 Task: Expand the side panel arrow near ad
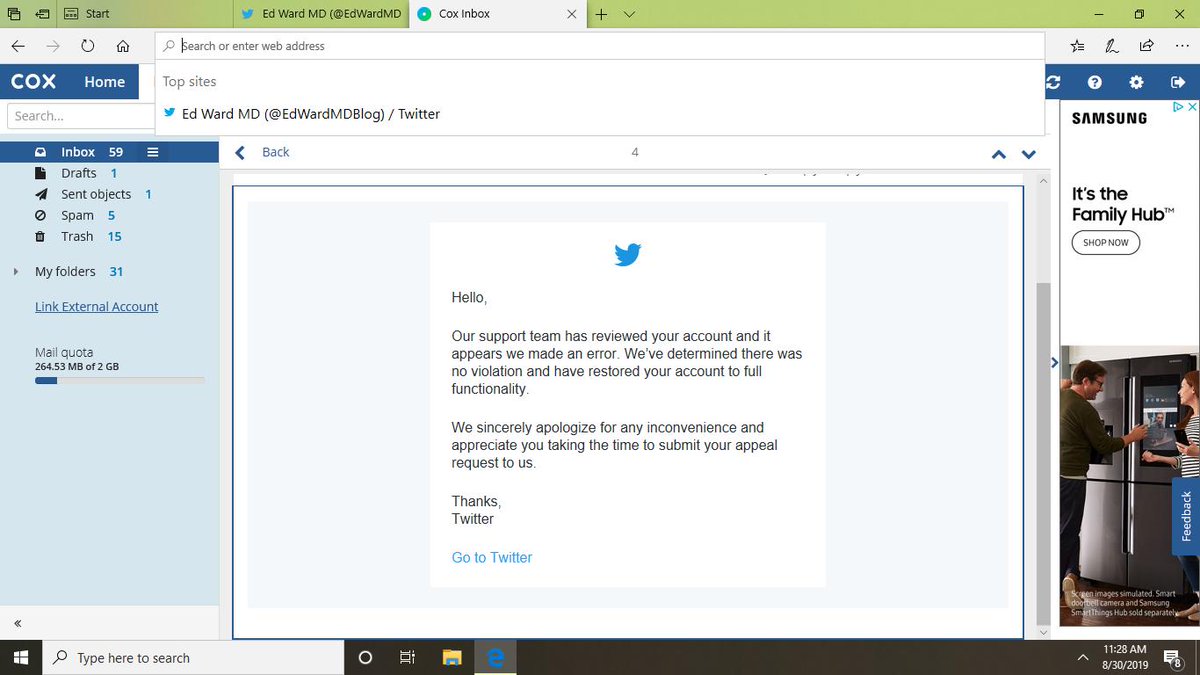coord(1054,363)
